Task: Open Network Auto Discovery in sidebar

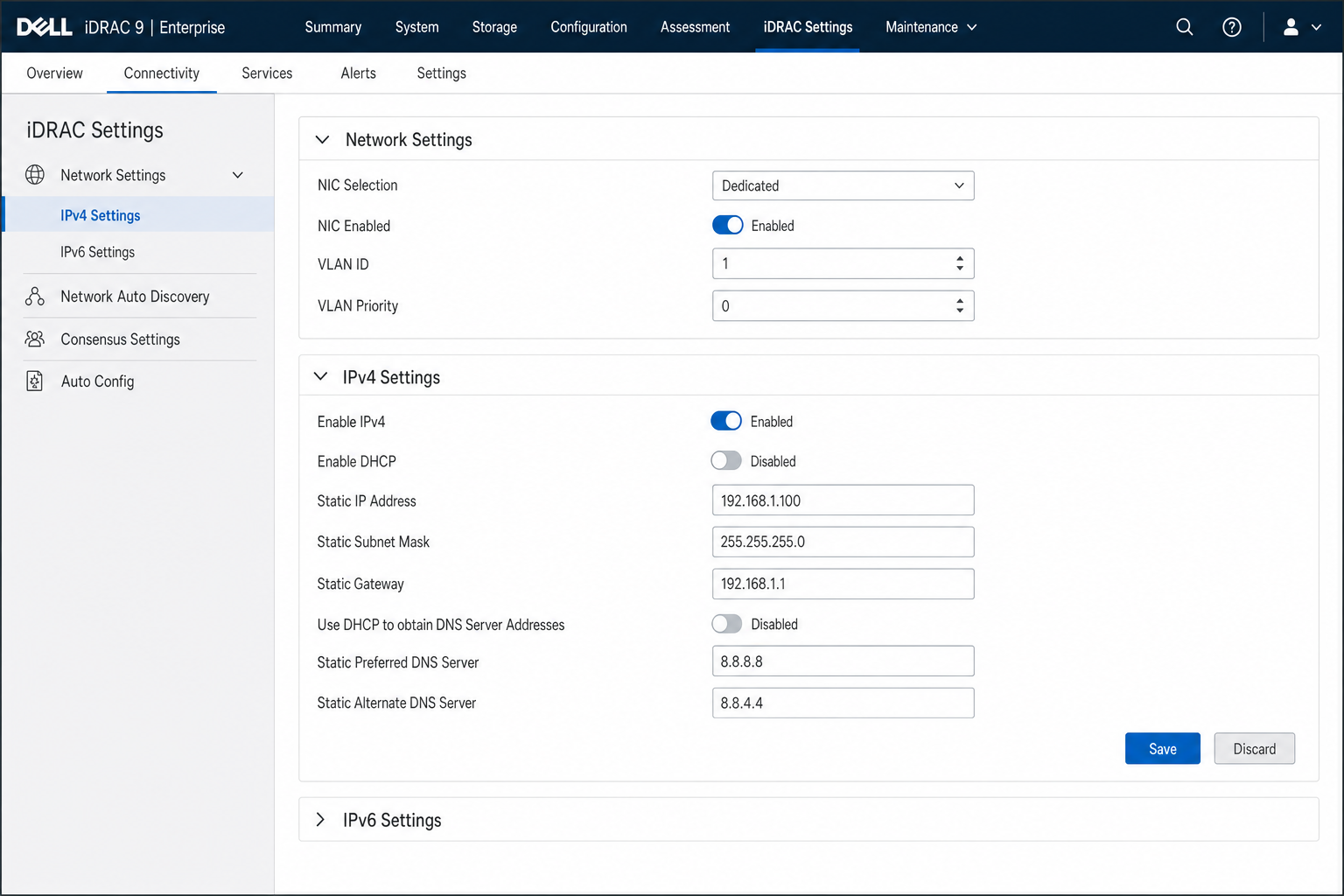Action: [x=135, y=297]
